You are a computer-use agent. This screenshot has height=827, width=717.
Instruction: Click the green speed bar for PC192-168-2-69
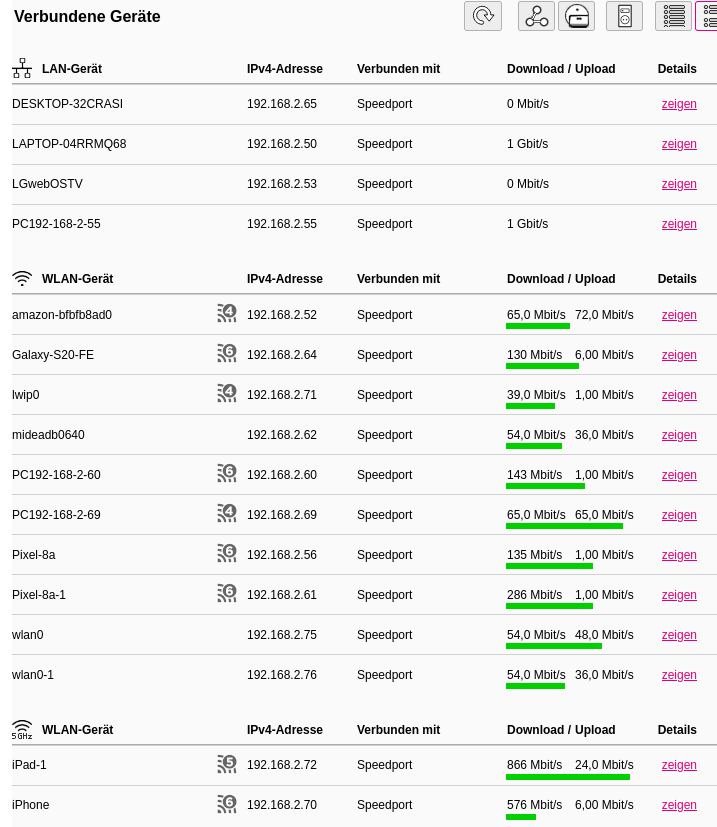tap(564, 526)
